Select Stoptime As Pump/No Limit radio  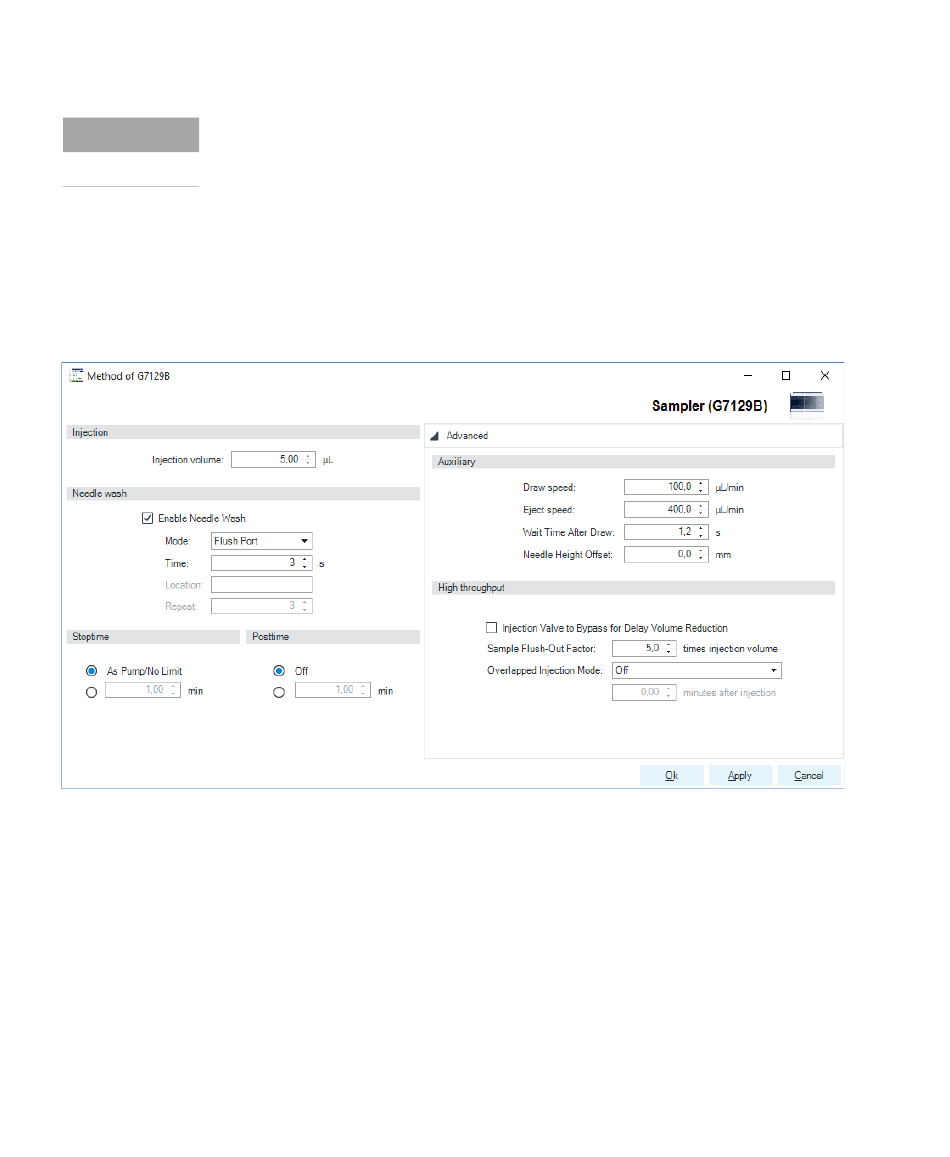click(92, 671)
